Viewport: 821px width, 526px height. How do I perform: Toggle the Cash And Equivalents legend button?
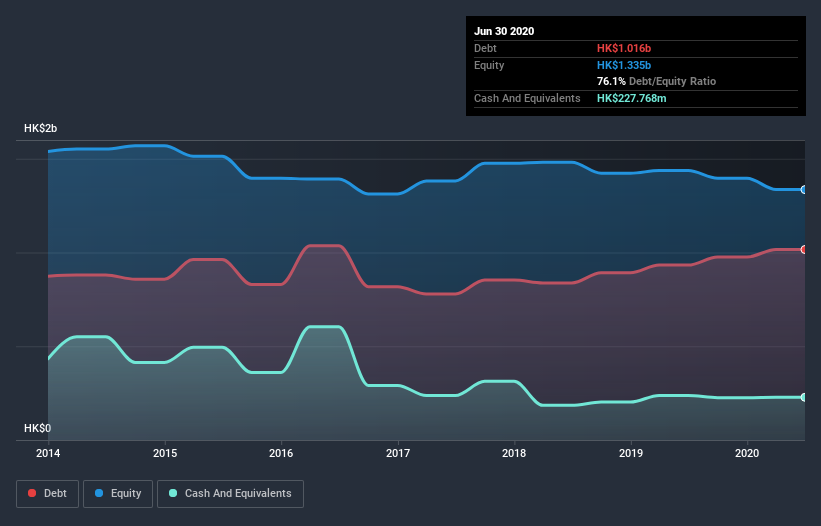(x=230, y=494)
